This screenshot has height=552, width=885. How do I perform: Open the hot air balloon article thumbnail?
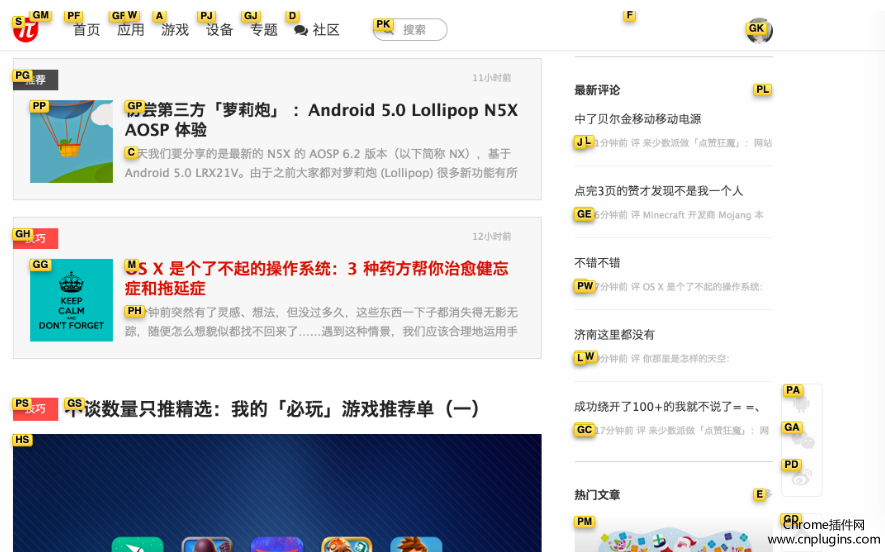(71, 142)
